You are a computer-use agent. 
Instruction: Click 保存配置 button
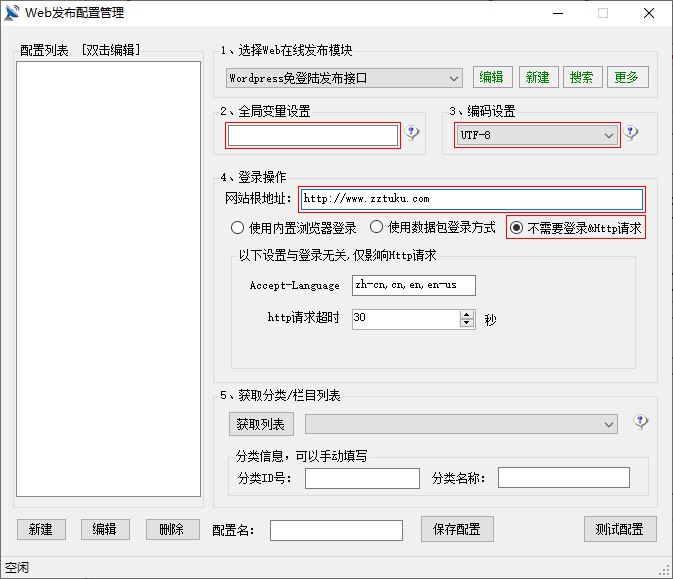click(456, 530)
